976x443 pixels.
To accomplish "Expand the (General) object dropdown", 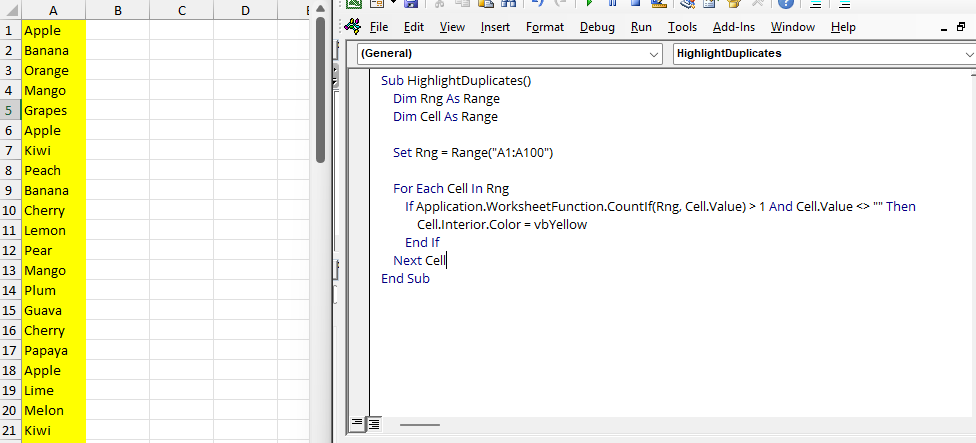I will click(654, 54).
